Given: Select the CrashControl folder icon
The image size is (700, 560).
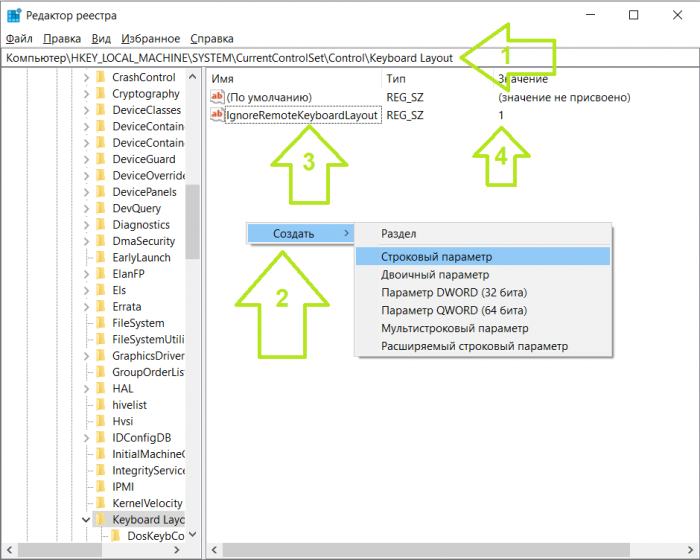Looking at the screenshot, I should coord(101,77).
